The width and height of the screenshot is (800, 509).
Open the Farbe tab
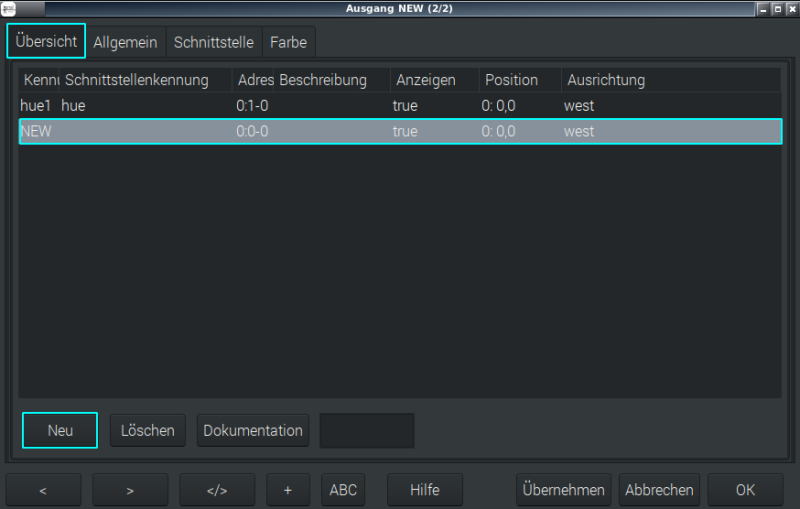[288, 43]
